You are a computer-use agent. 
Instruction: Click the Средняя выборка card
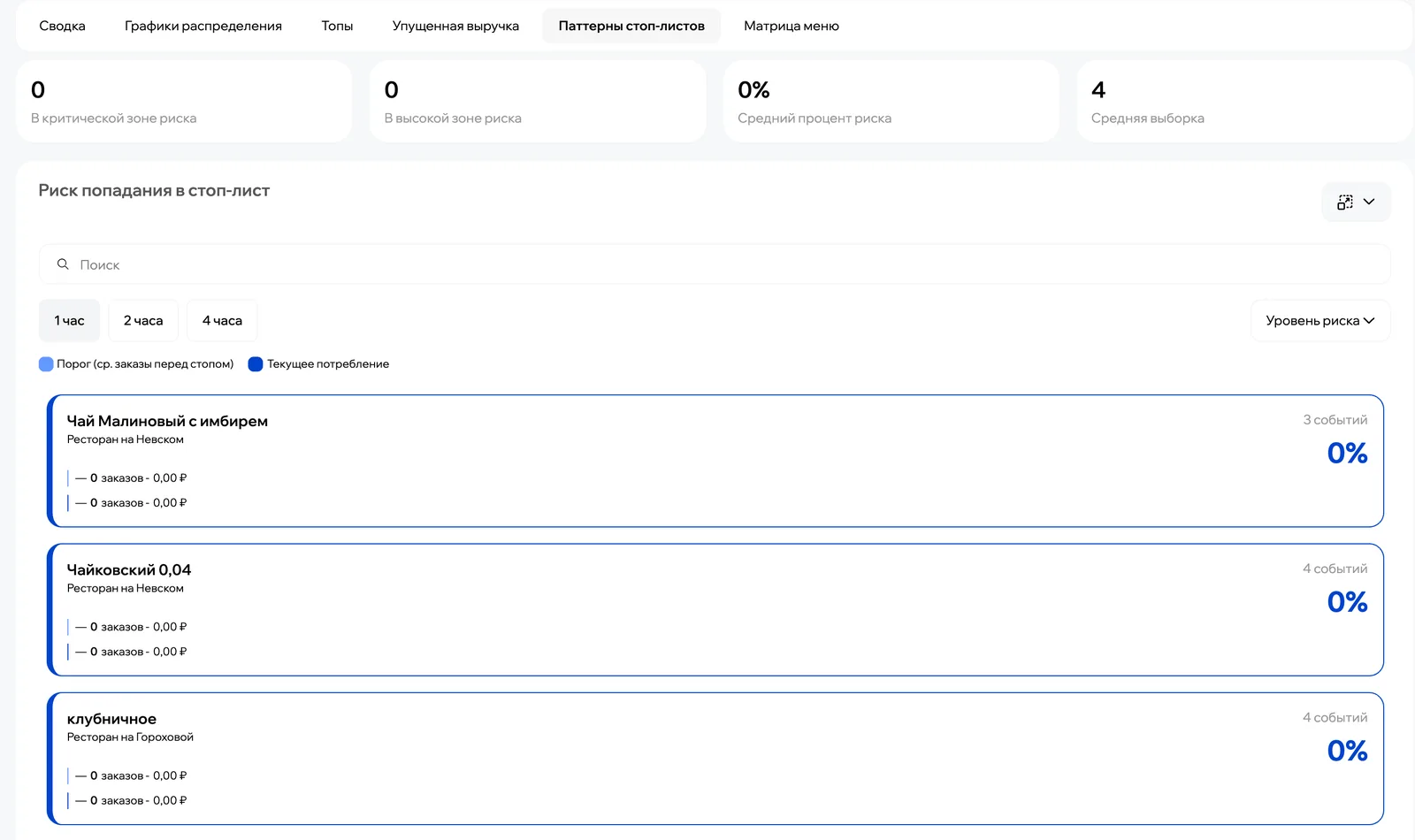pyautogui.click(x=1245, y=101)
